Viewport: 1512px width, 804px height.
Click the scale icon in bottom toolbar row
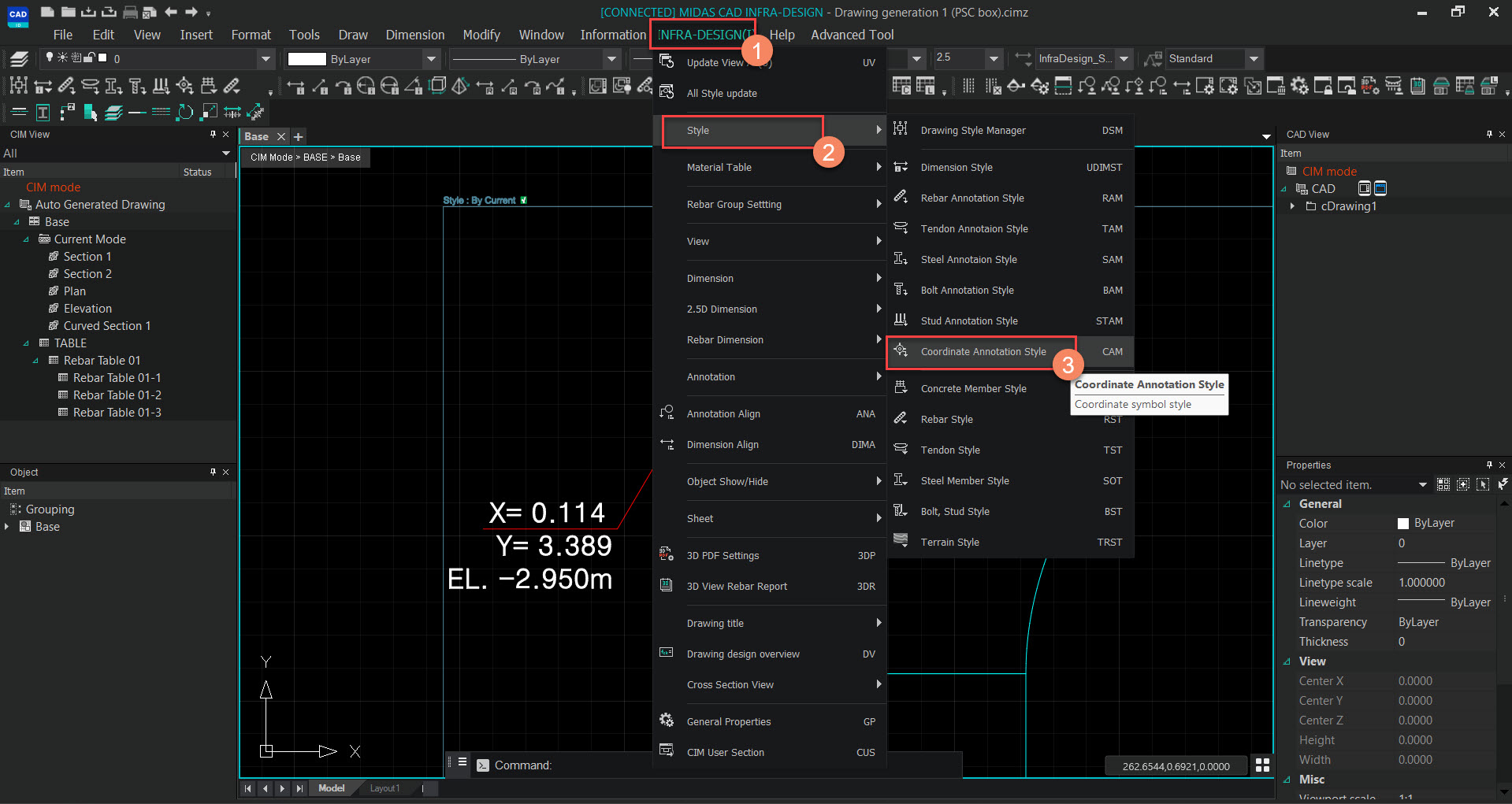209,113
